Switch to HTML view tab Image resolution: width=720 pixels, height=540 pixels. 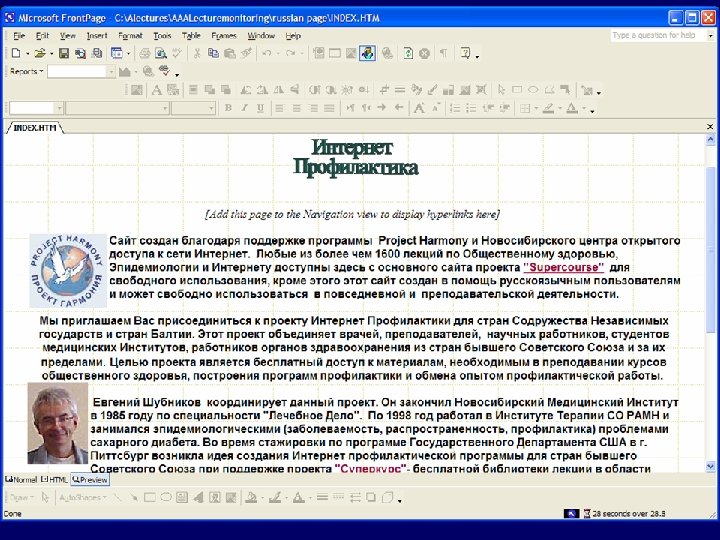click(54, 479)
